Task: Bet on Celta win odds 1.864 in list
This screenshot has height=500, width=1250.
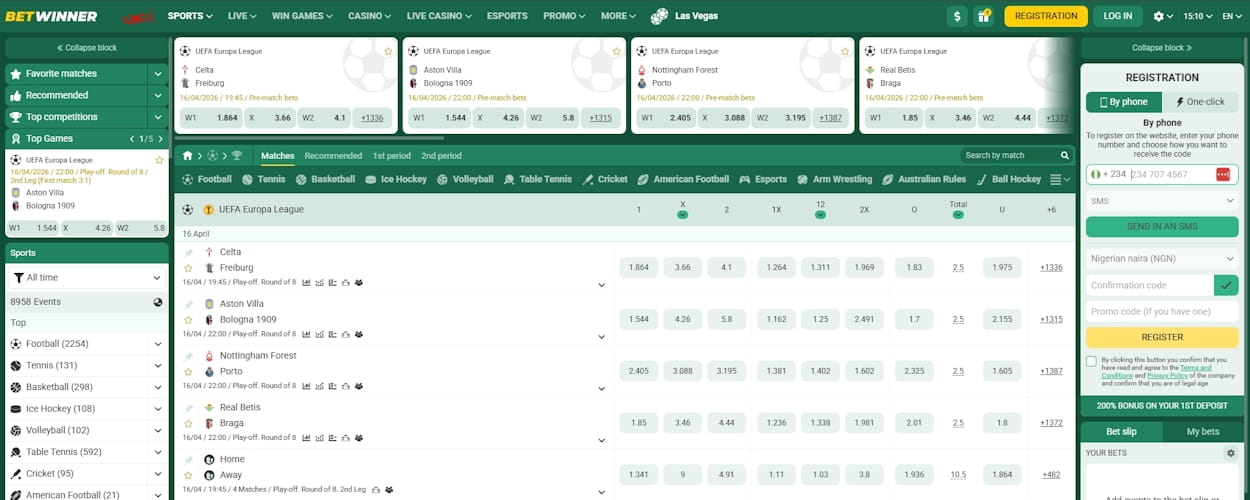Action: 640,267
